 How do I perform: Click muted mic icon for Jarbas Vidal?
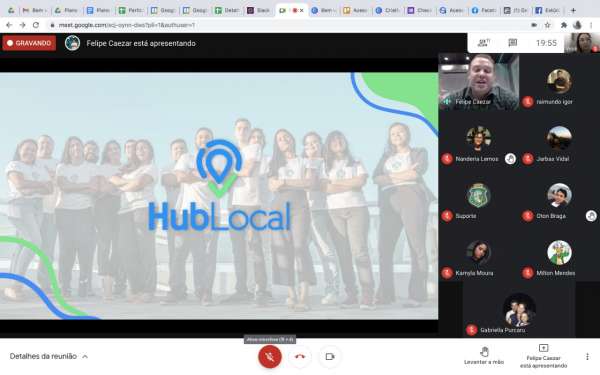coord(528,159)
